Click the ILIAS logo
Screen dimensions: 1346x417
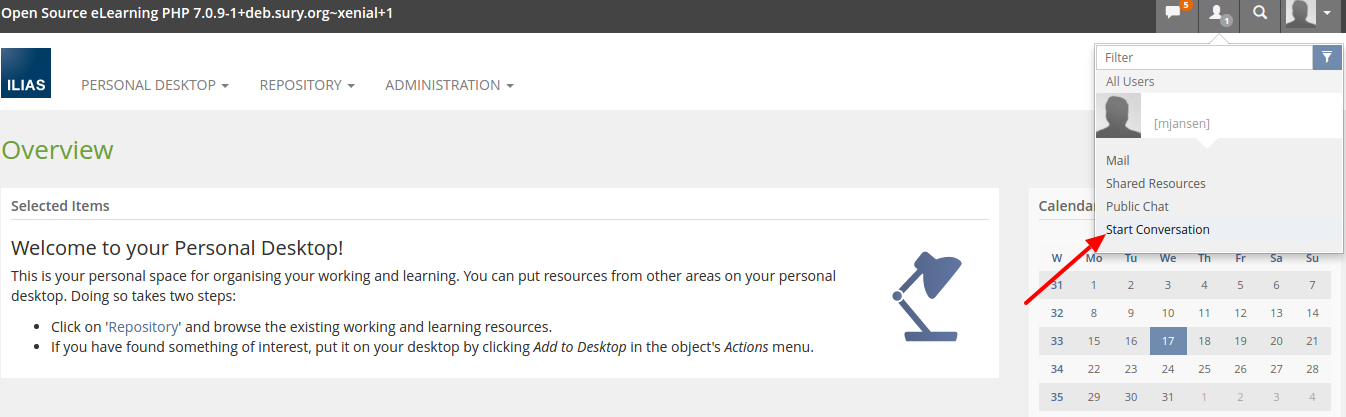pyautogui.click(x=26, y=73)
